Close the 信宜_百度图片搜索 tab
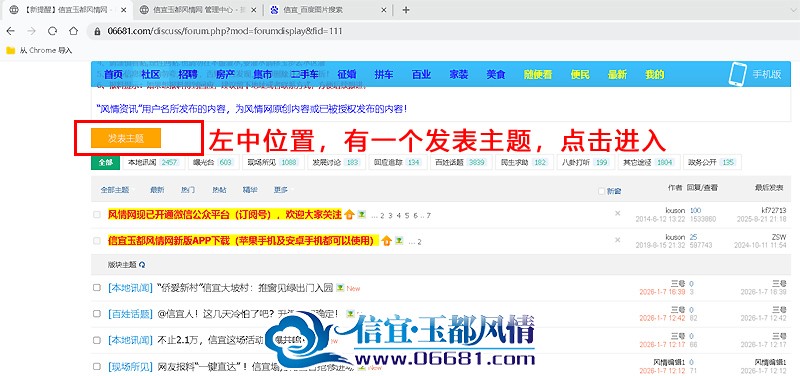 [x=383, y=10]
